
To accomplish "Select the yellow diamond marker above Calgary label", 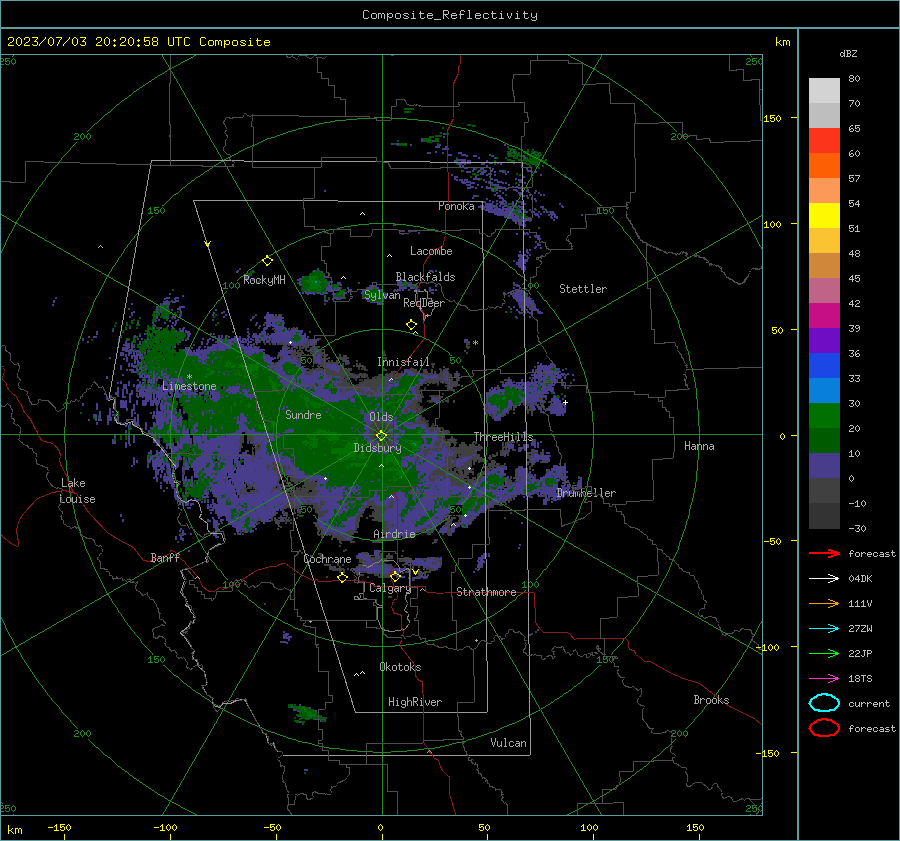I will (395, 576).
